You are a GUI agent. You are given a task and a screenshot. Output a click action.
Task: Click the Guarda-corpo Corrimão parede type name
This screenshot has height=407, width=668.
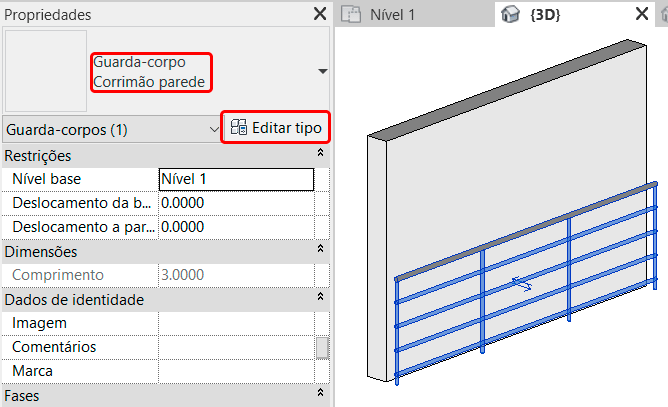(x=150, y=71)
